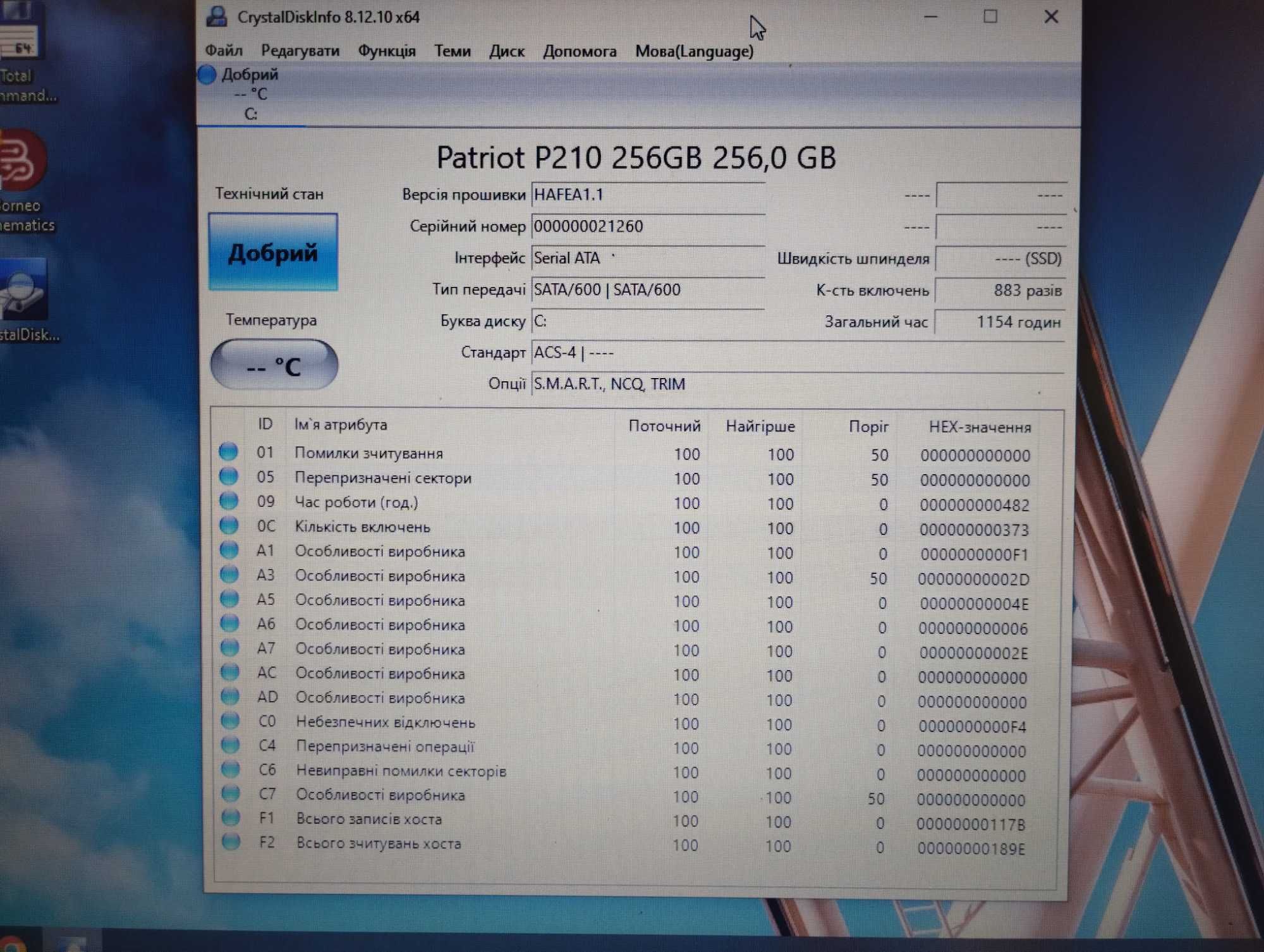The height and width of the screenshot is (952, 1264).
Task: Click the CrystalDiskInfo title bar icon
Action: tap(216, 16)
